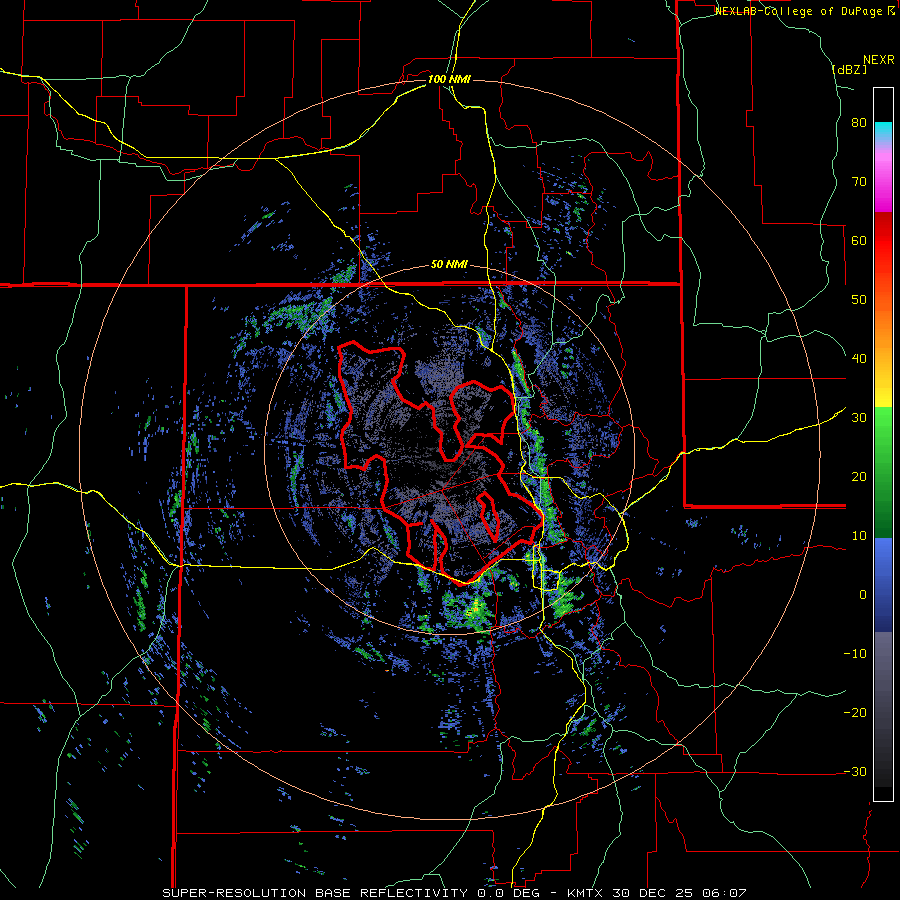This screenshot has width=900, height=900.
Task: Click the 30 value on the dBZ scale
Action: [x=859, y=418]
